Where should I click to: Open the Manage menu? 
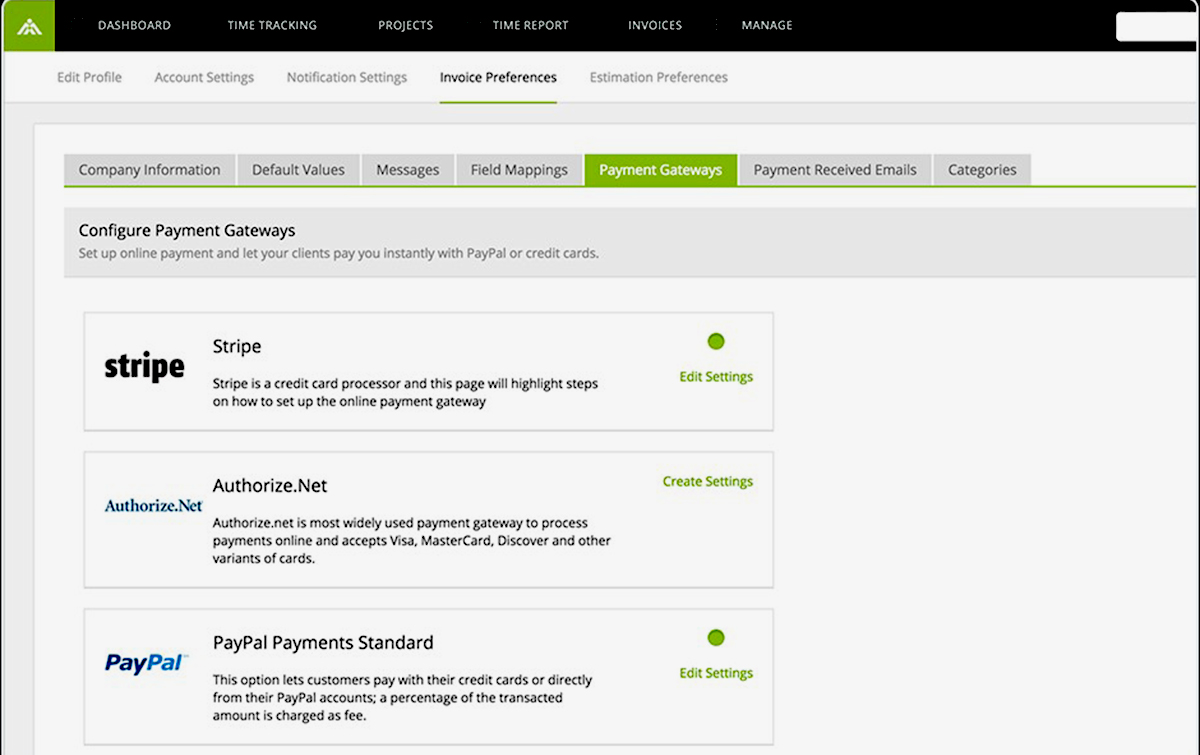pyautogui.click(x=767, y=26)
